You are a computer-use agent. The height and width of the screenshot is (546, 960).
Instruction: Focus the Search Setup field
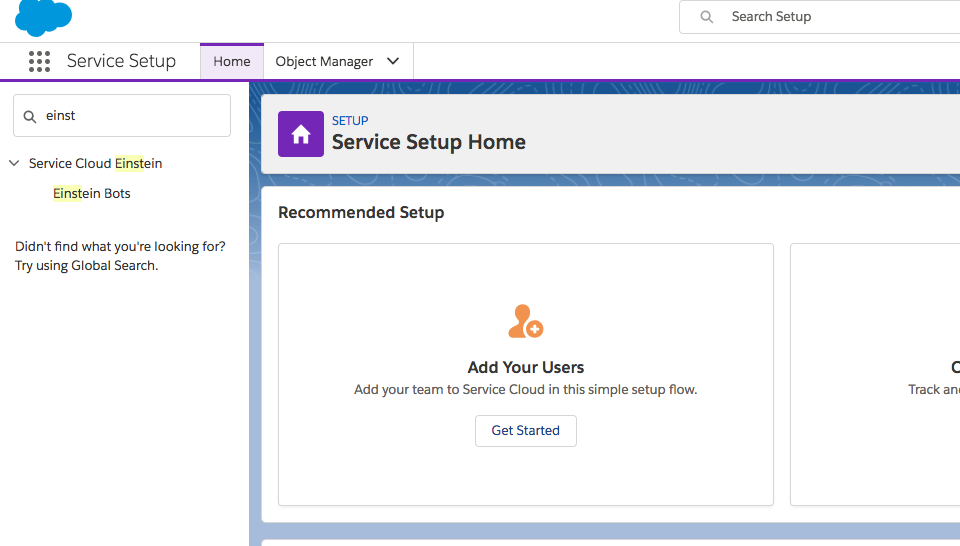click(820, 17)
